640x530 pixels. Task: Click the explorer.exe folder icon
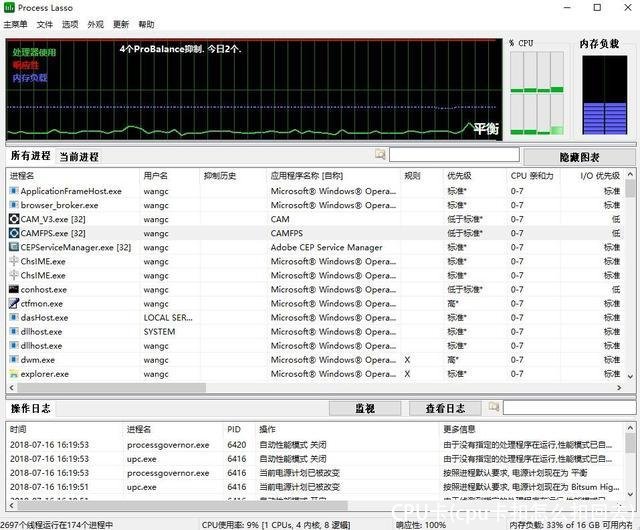click(14, 374)
